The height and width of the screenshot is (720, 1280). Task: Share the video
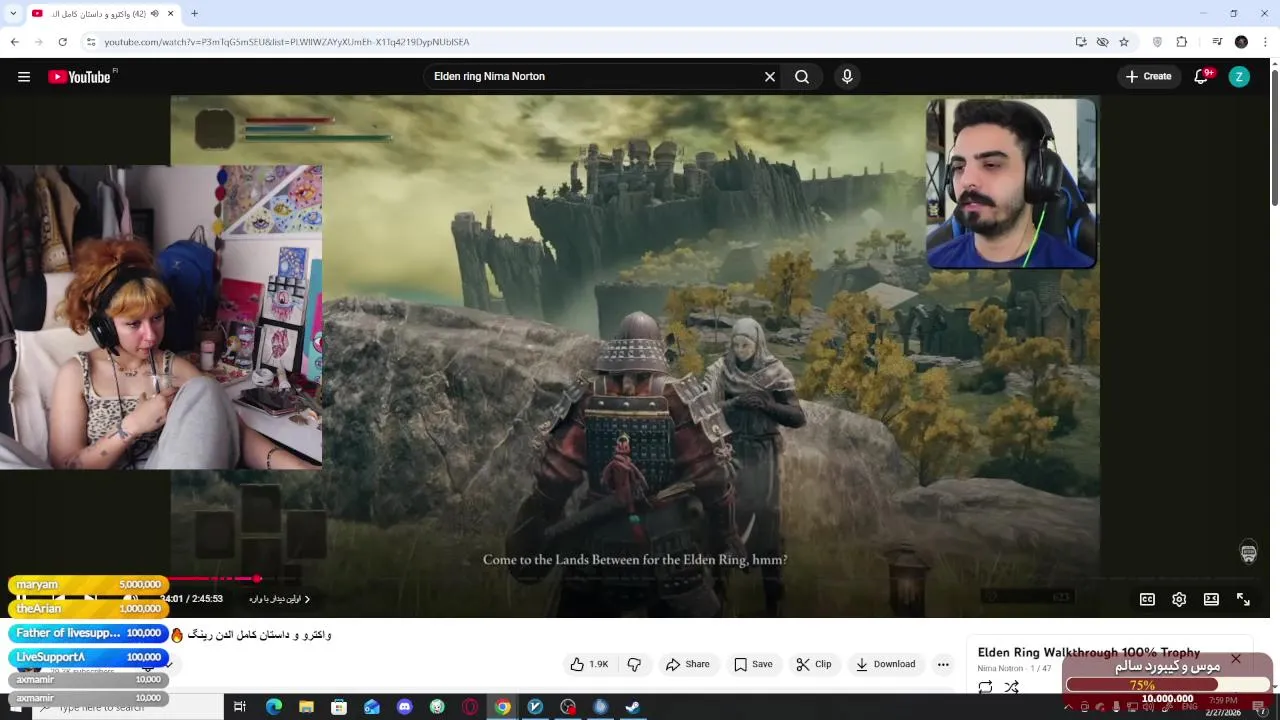click(x=688, y=664)
